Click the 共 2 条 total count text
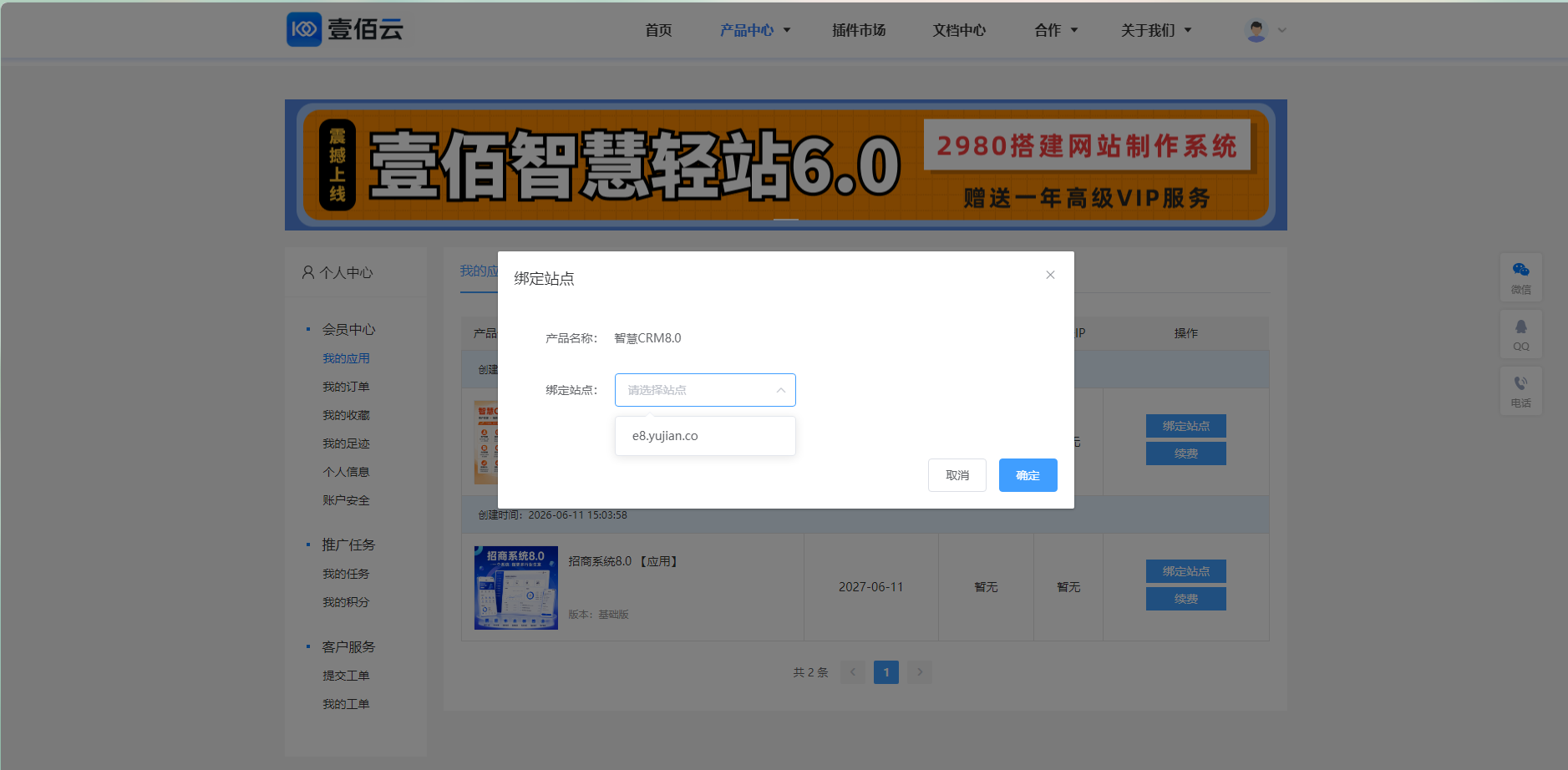Image resolution: width=1568 pixels, height=770 pixels. pos(810,672)
